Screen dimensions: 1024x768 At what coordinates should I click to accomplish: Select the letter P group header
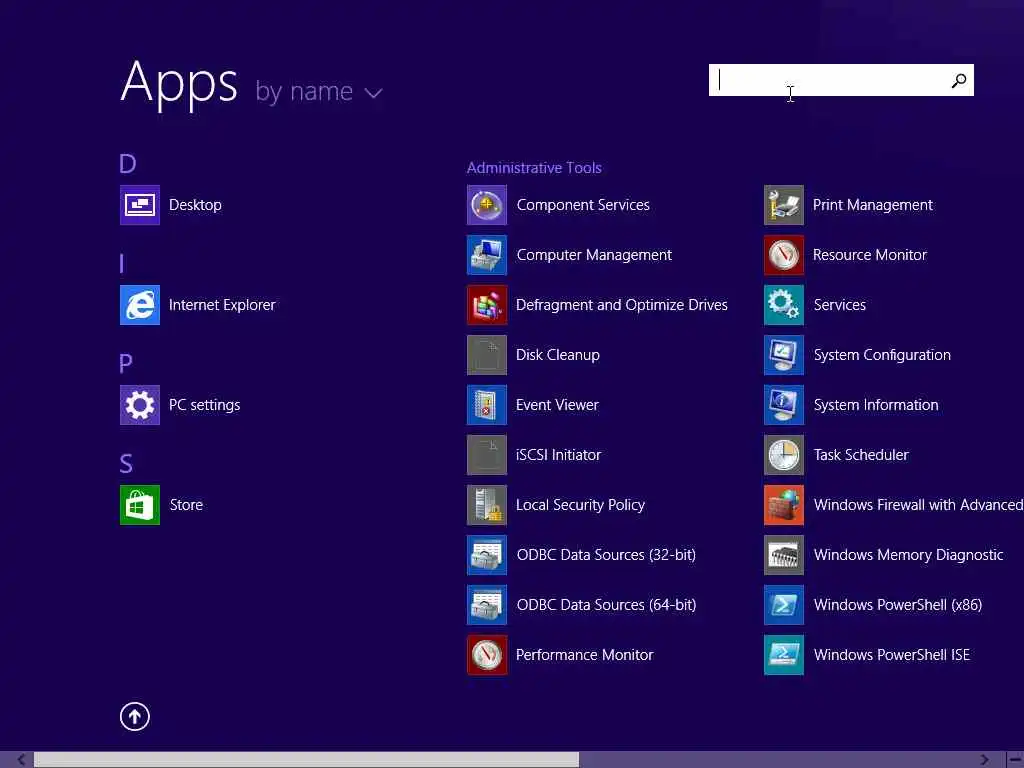tap(126, 363)
